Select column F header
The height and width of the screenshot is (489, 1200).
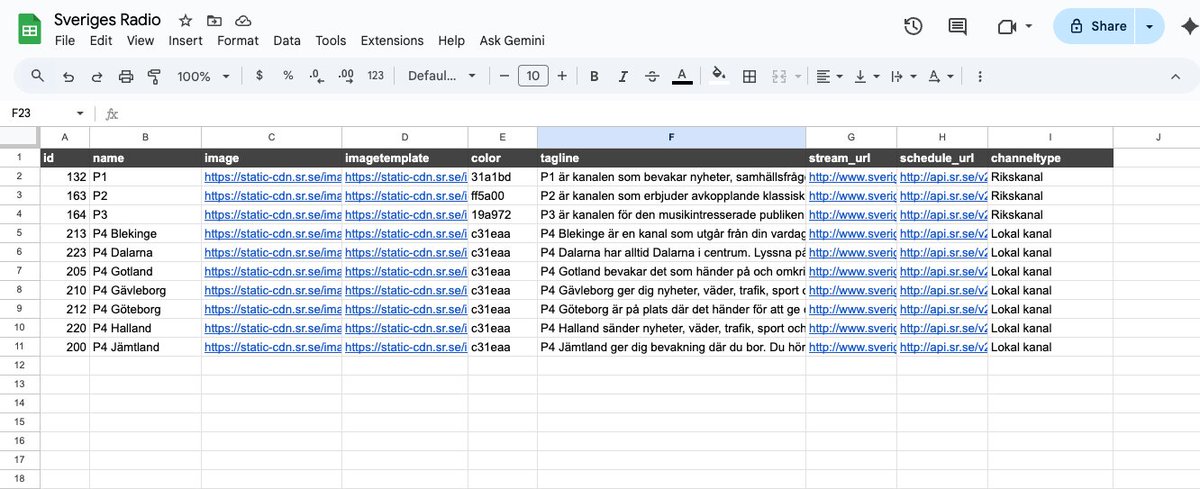671,137
